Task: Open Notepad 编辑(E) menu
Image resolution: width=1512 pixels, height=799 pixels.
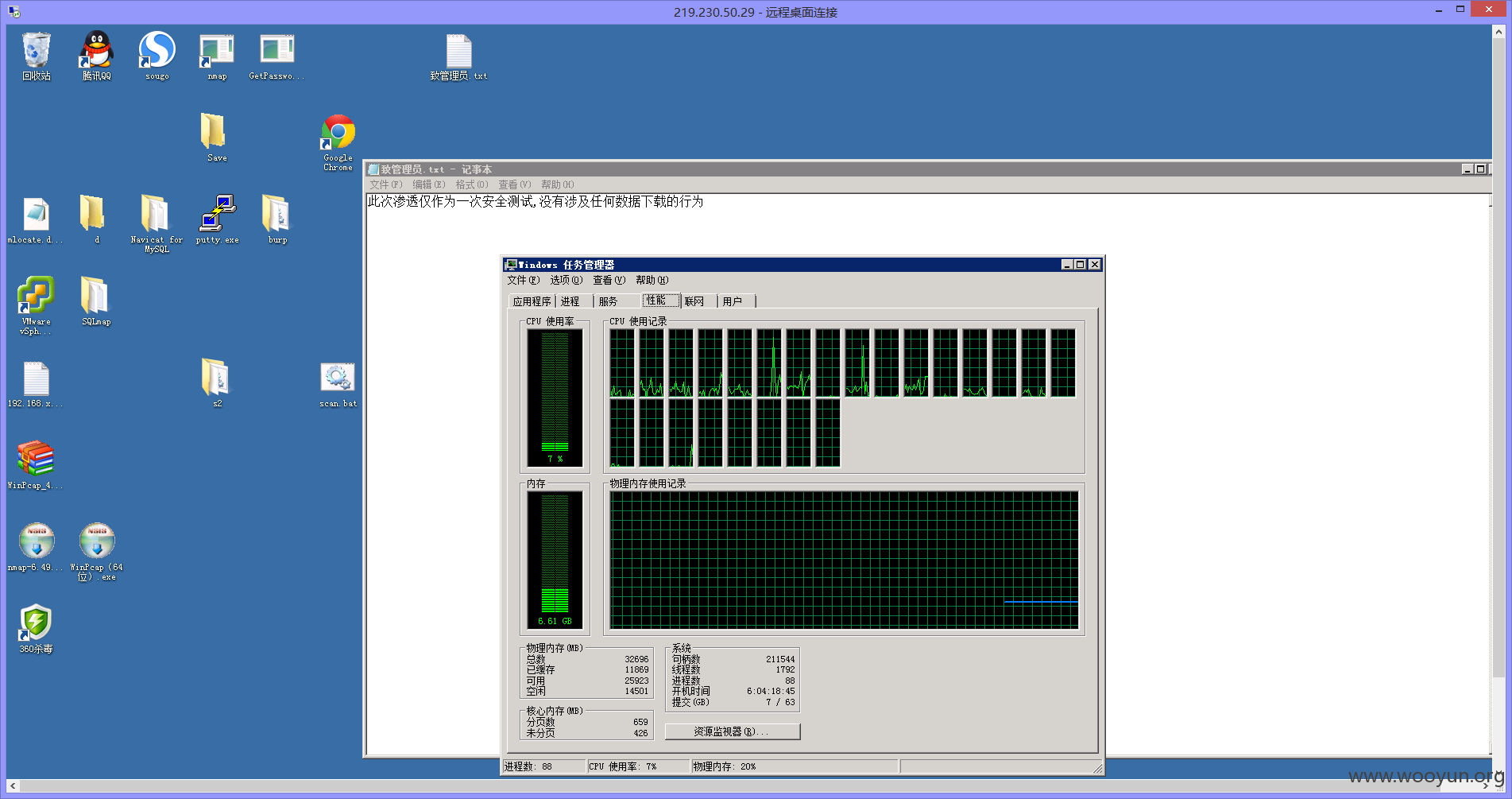Action: pyautogui.click(x=429, y=184)
